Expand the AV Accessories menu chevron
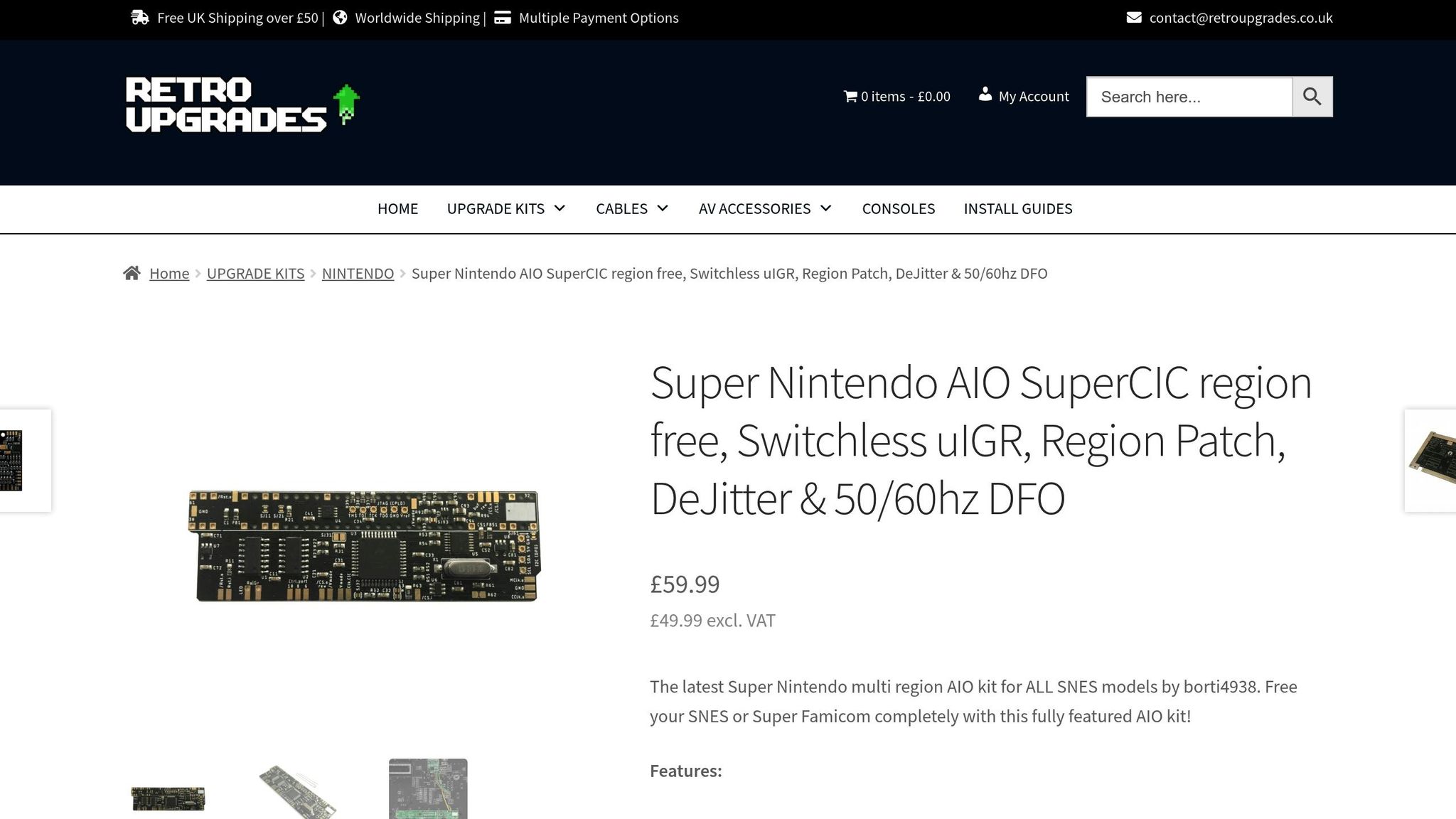The height and width of the screenshot is (819, 1456). coord(825,208)
